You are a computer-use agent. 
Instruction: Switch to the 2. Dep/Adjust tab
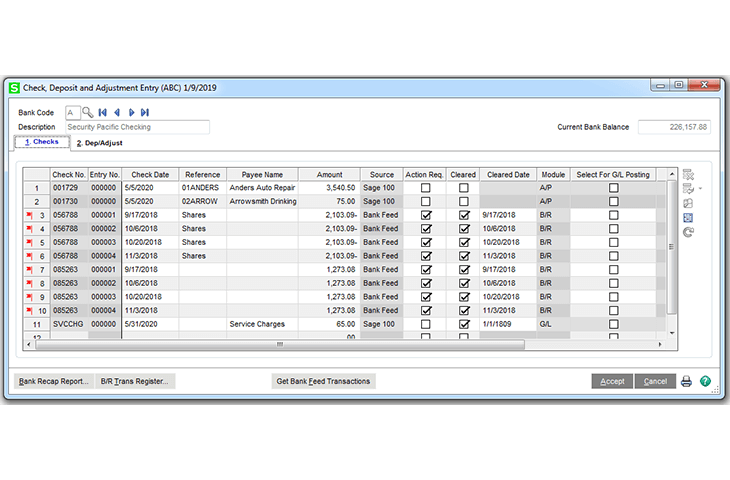click(x=100, y=143)
